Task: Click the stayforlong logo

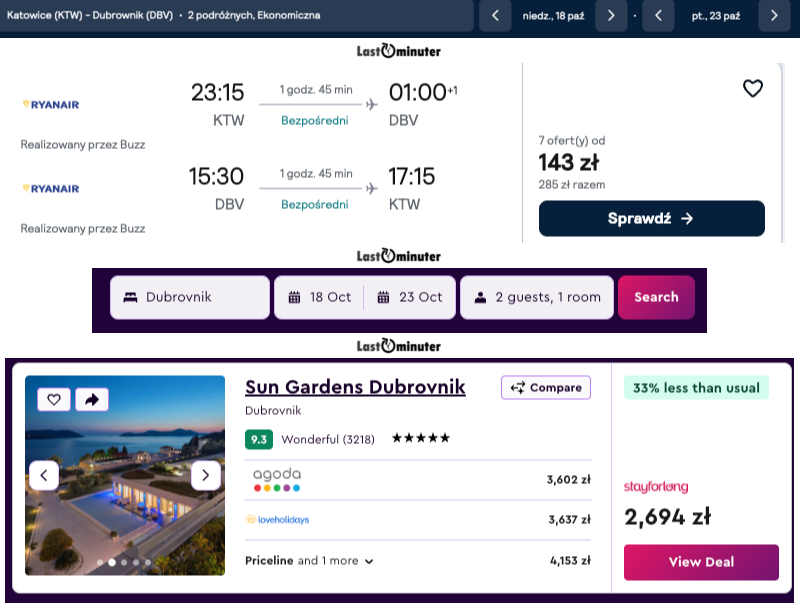Action: (x=656, y=487)
